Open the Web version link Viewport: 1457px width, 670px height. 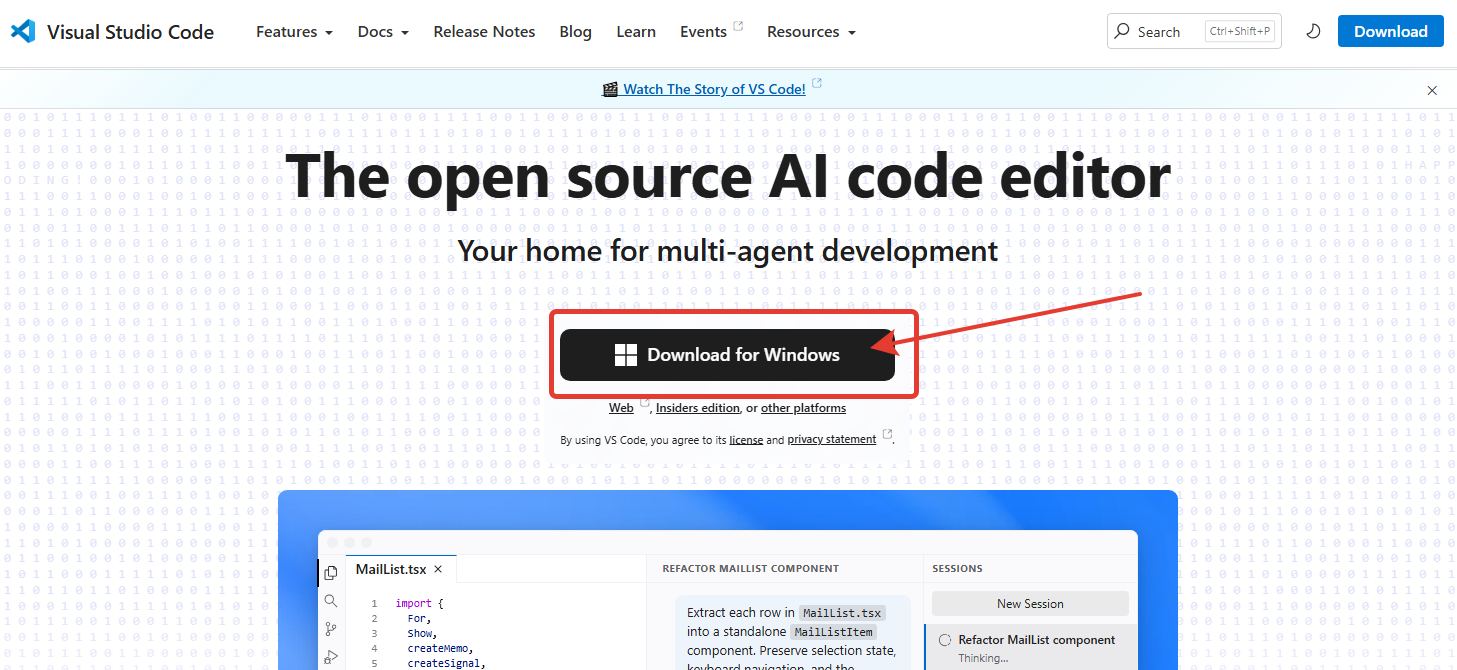[621, 408]
